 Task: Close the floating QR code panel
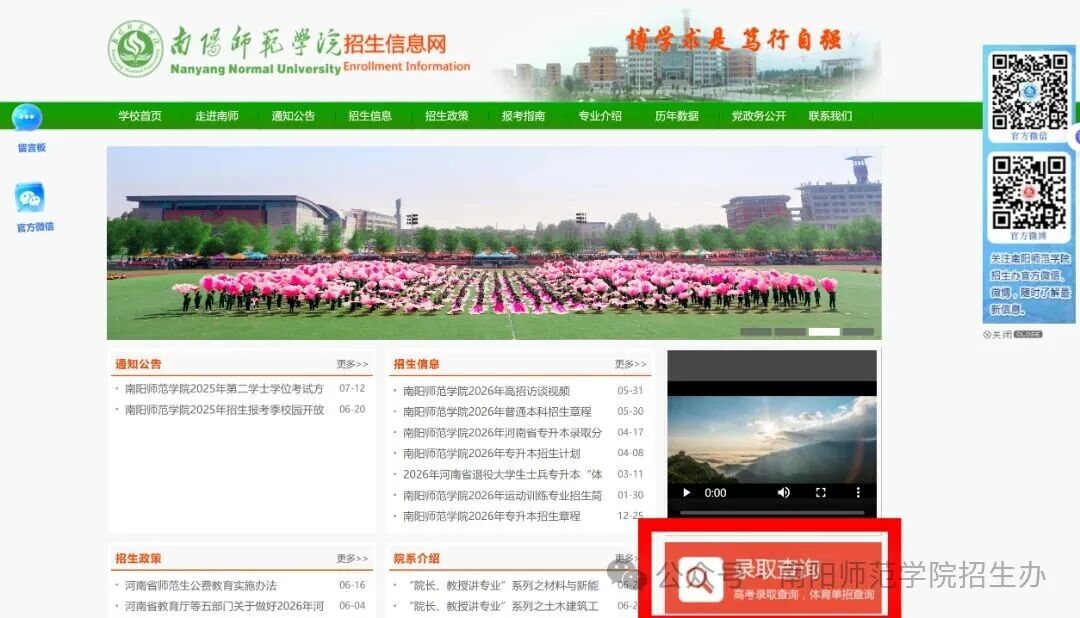click(x=1012, y=334)
